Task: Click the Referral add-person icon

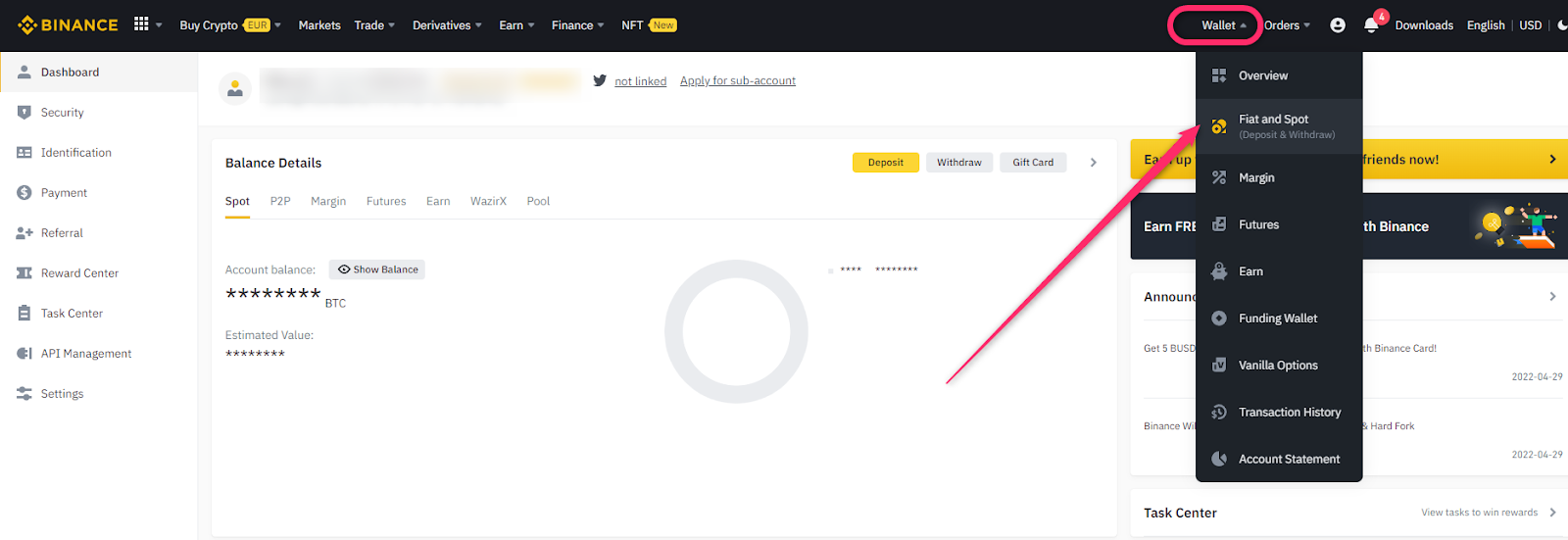Action: pos(24,233)
